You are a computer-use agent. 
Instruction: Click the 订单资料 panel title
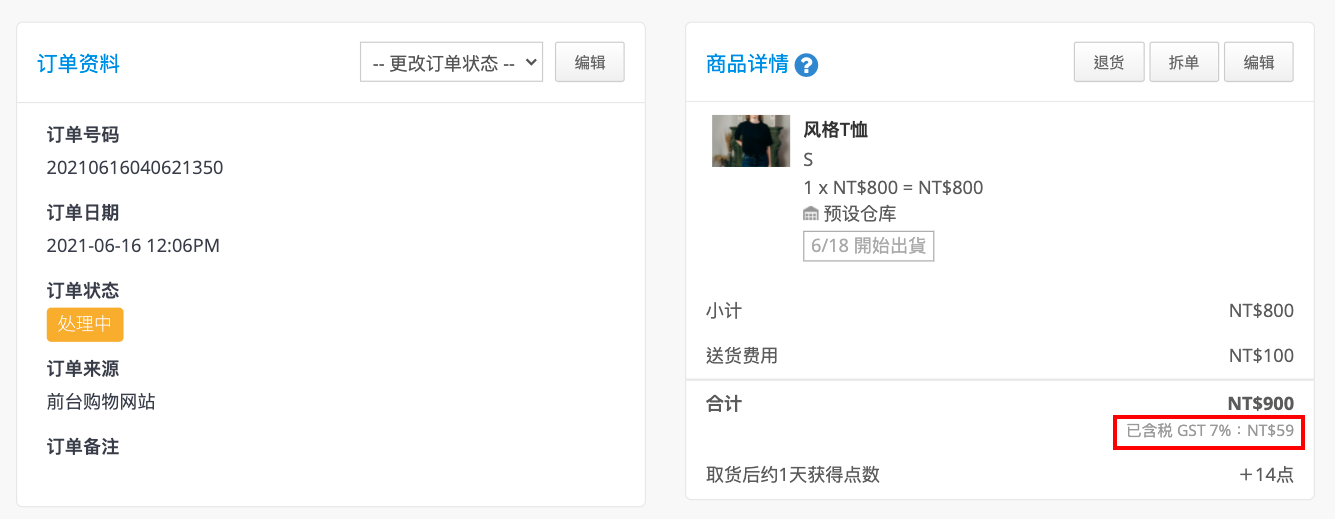click(79, 64)
